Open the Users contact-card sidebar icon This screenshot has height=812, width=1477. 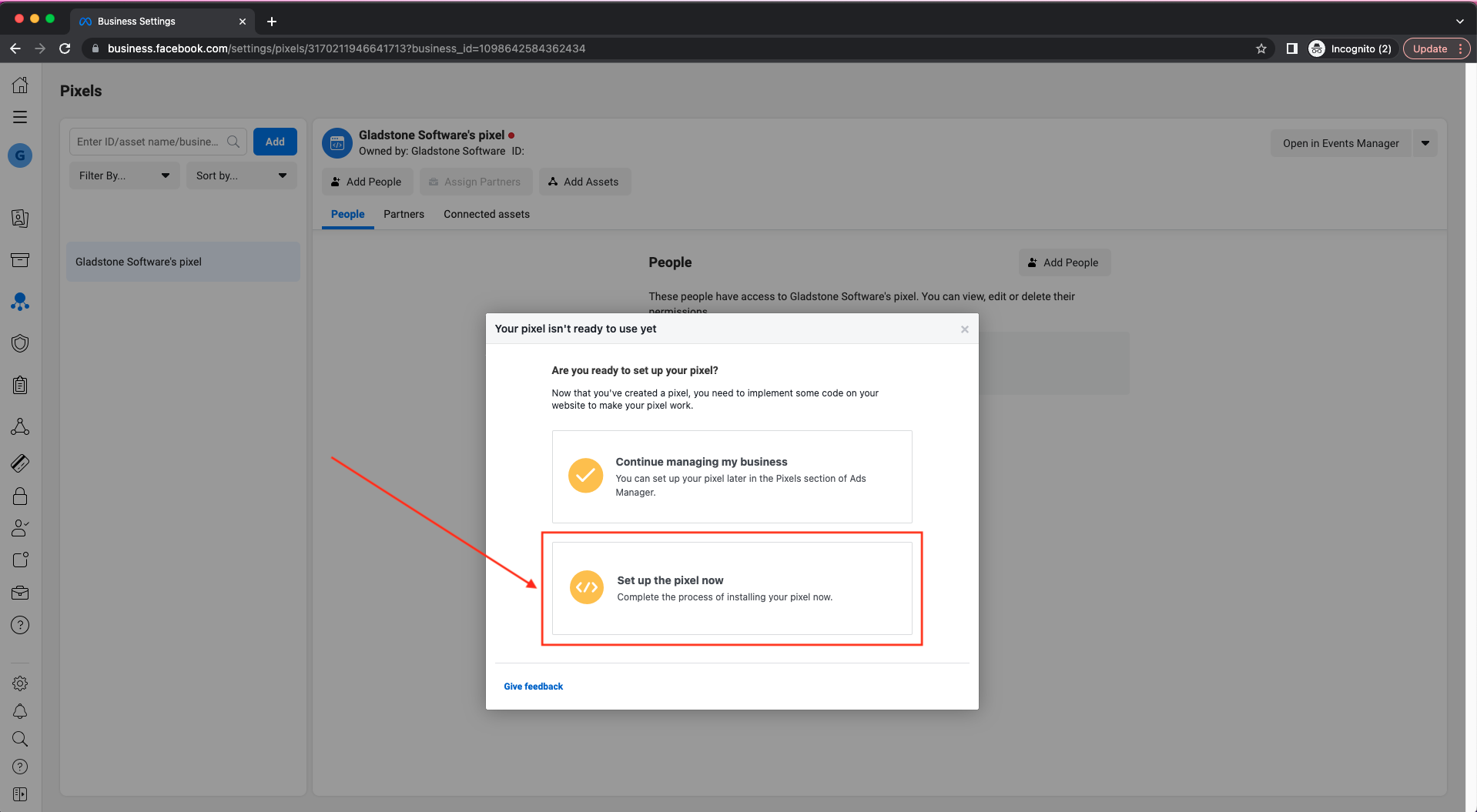[x=20, y=219]
